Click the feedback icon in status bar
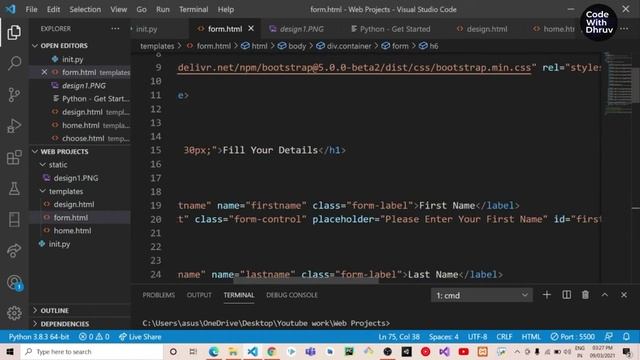This screenshot has height=360, width=640. pos(608,337)
